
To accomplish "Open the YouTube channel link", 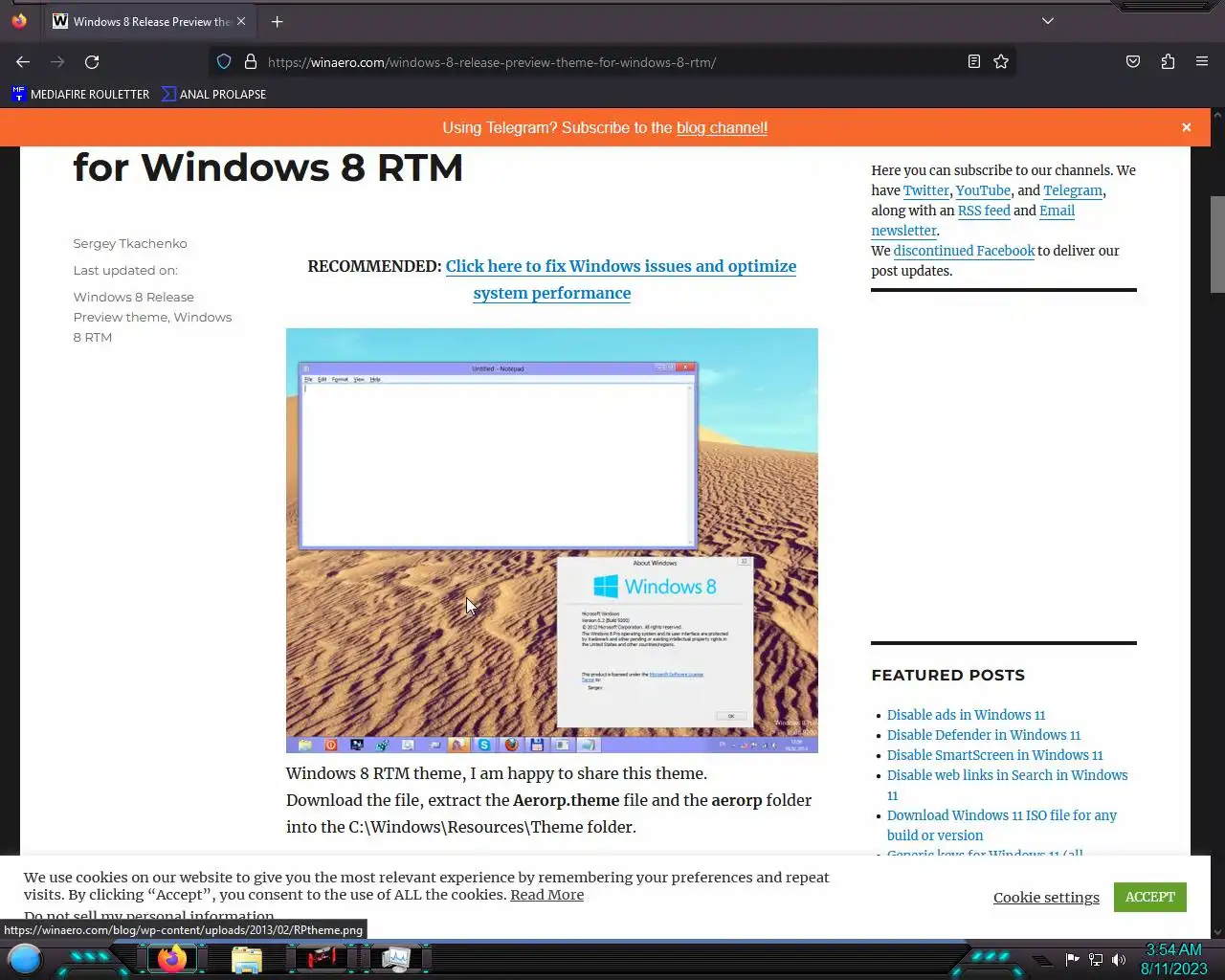I will 983,190.
